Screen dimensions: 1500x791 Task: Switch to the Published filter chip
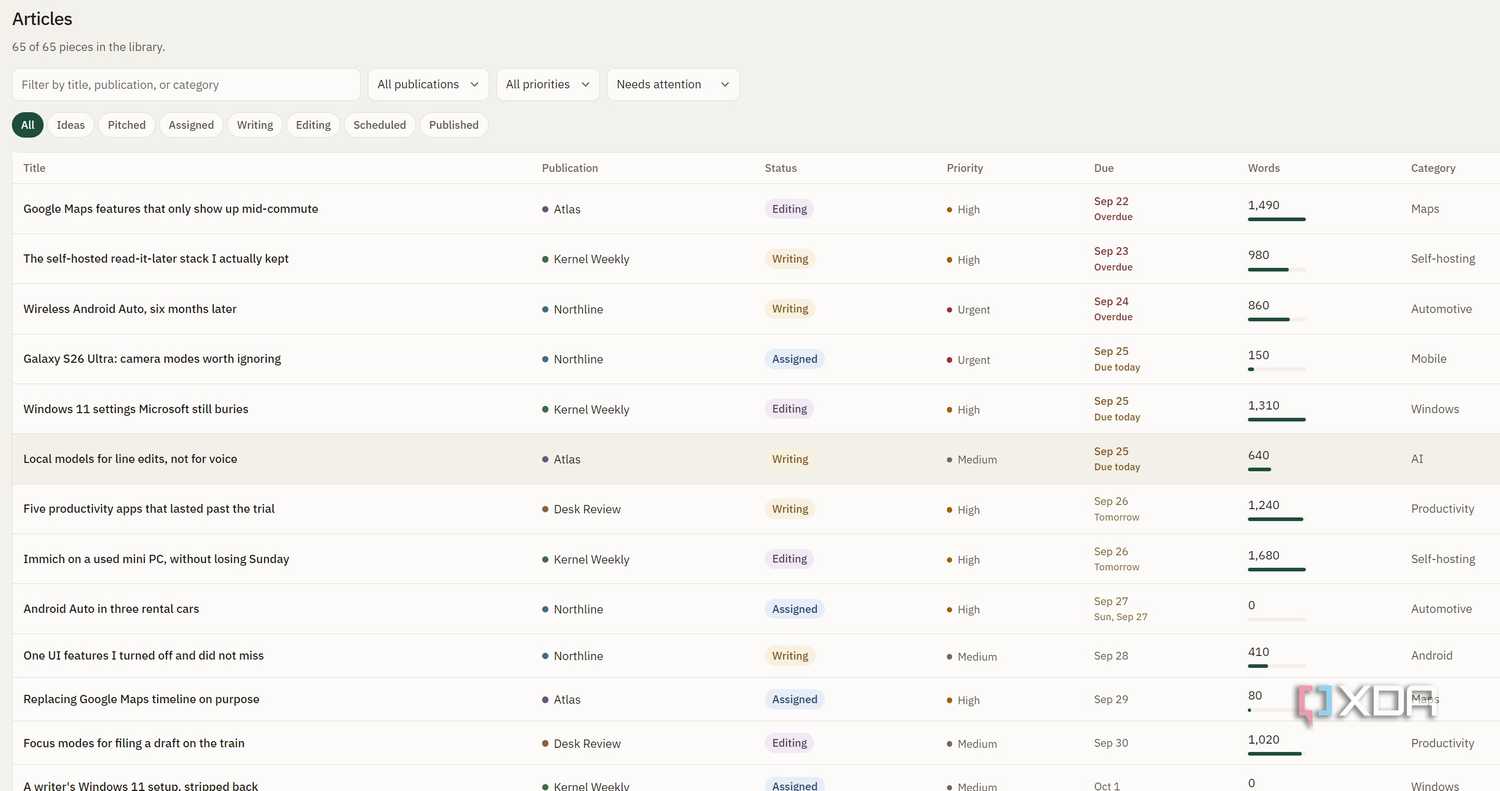pyautogui.click(x=454, y=125)
